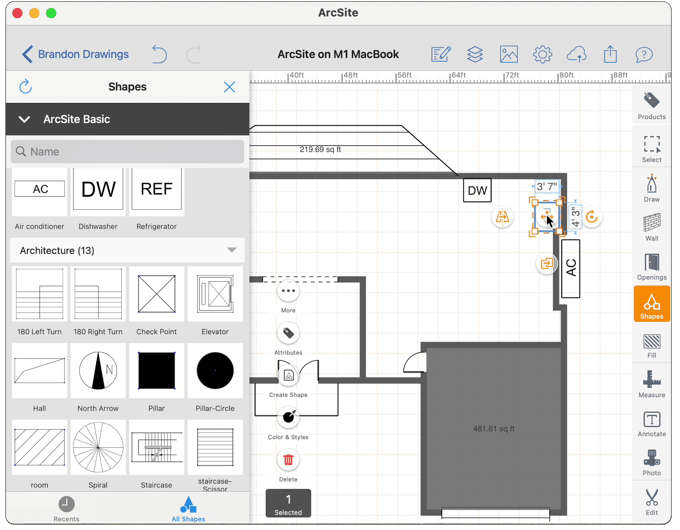Expand the Architecture (13) dropdown
The height and width of the screenshot is (530, 680).
[x=231, y=250]
